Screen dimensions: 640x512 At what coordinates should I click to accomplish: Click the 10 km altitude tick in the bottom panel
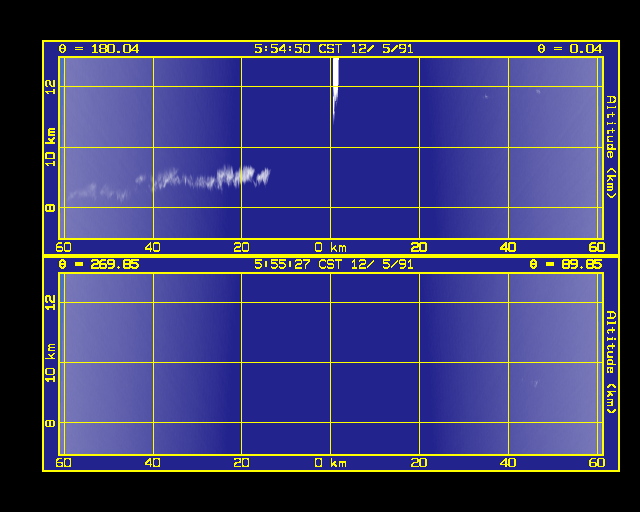click(x=50, y=363)
